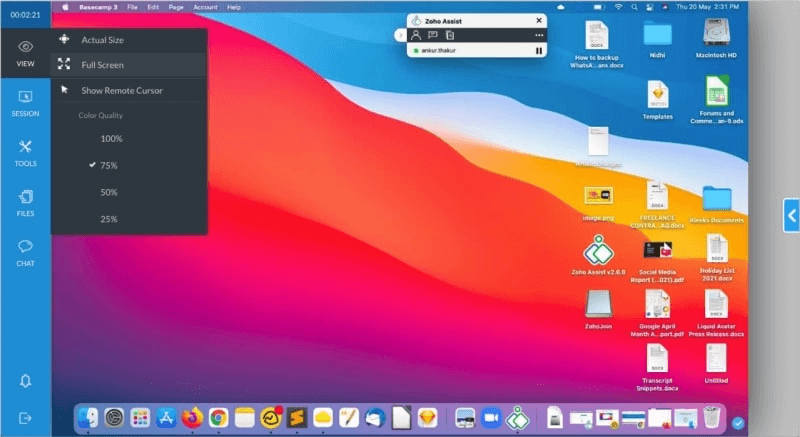
Task: Expand the right-side panel arrow
Action: [790, 214]
